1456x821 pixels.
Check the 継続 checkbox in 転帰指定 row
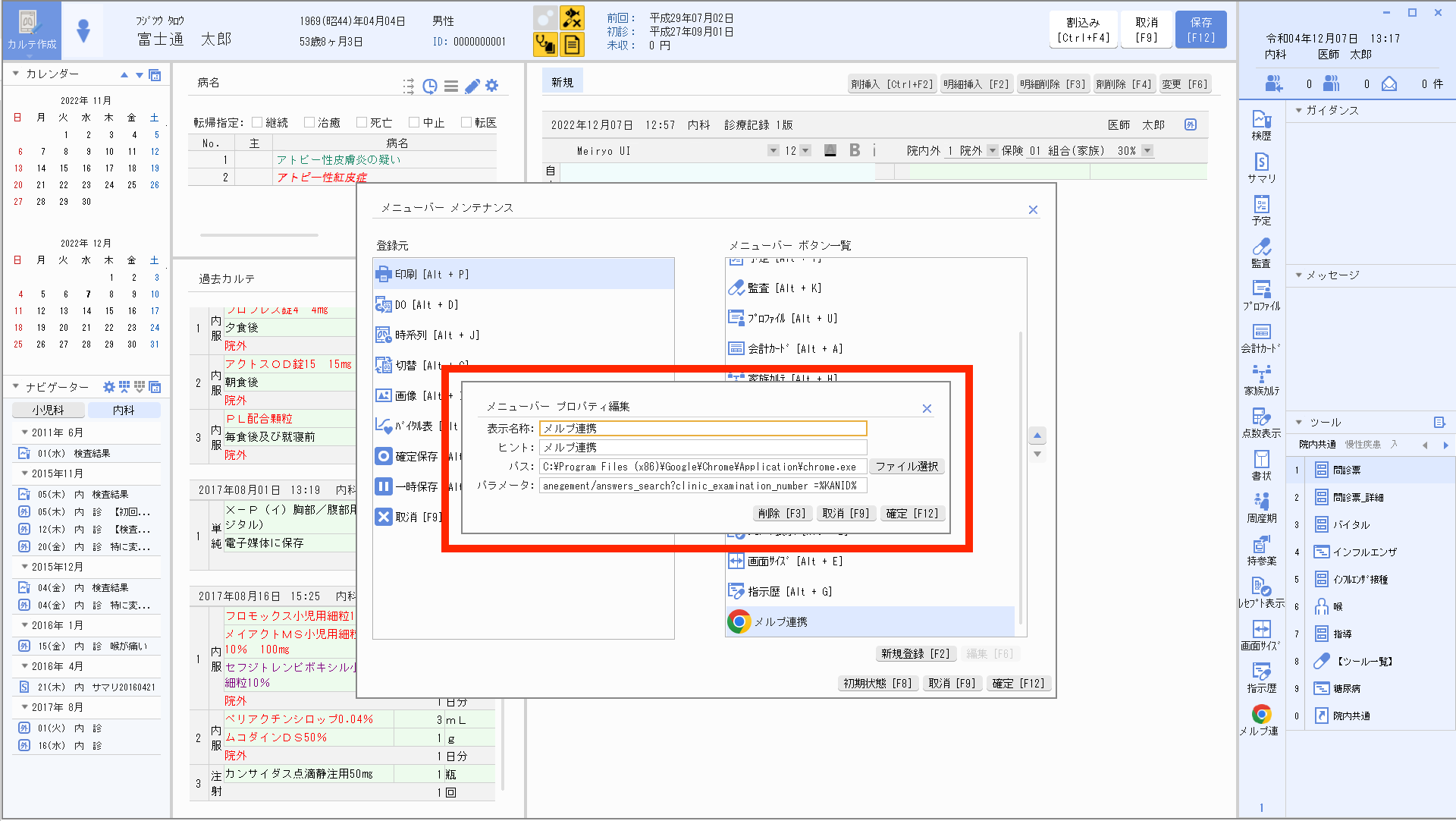tap(258, 121)
